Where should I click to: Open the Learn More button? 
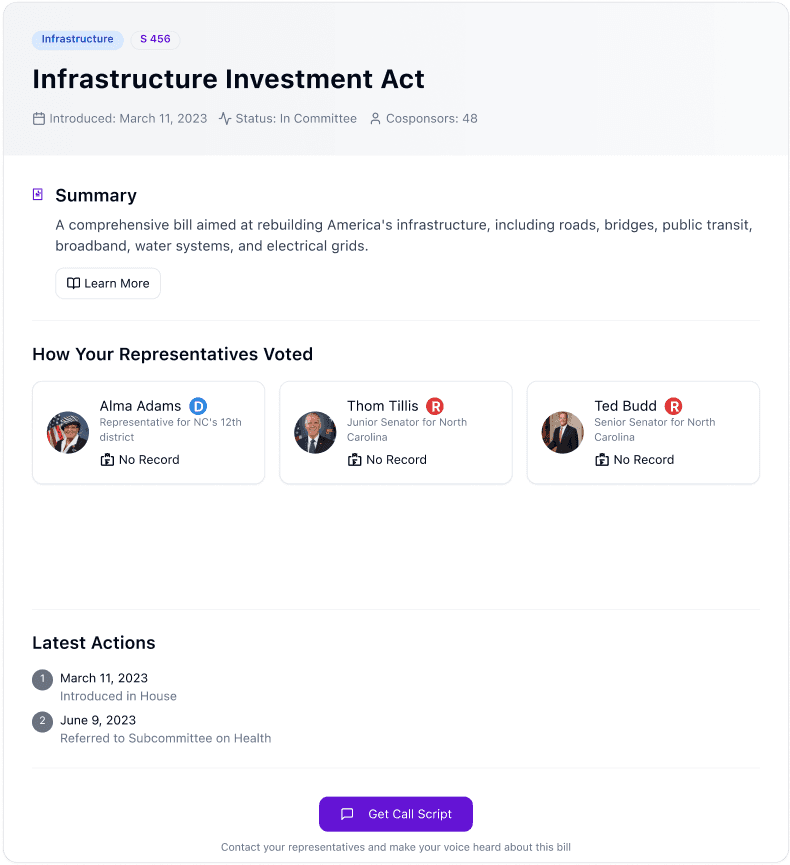click(x=108, y=284)
